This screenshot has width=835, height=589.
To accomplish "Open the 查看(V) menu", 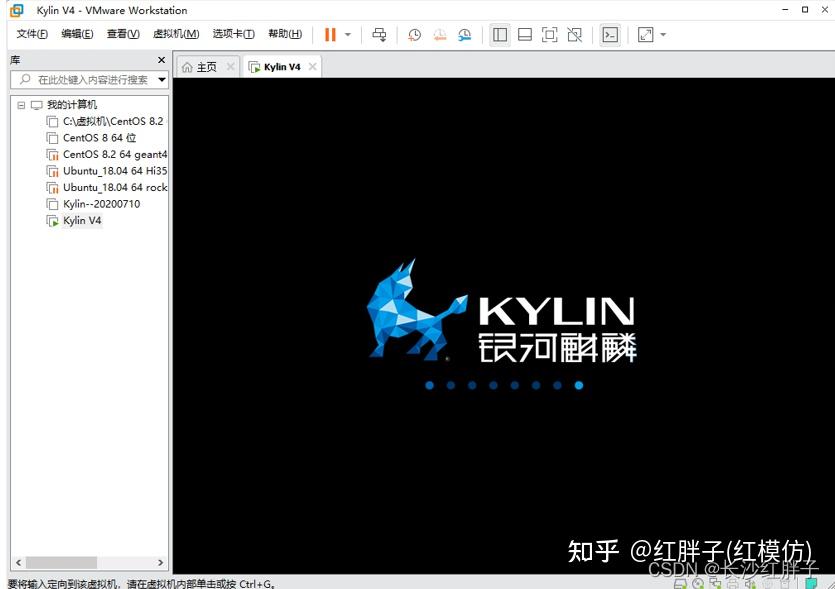I will click(123, 34).
